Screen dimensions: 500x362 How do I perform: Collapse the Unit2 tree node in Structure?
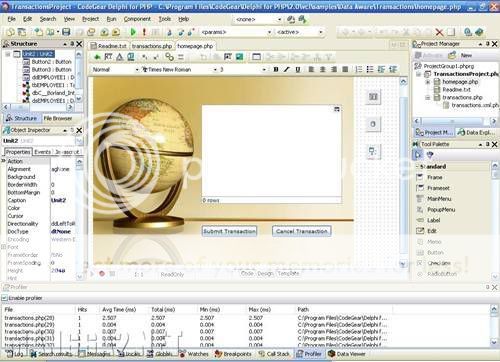pyautogui.click(x=8, y=54)
